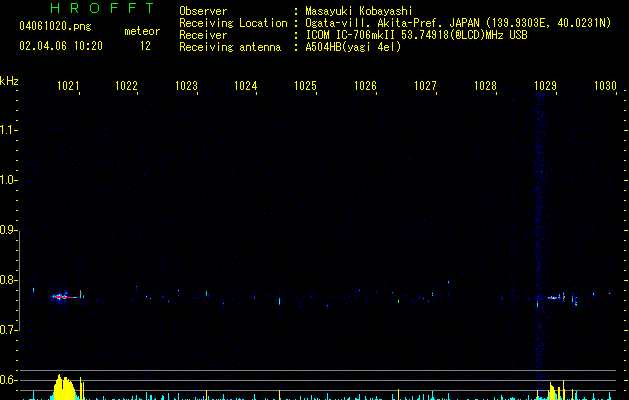
Task: Click the large yellow power peak near 1021
Action: click(x=64, y=387)
